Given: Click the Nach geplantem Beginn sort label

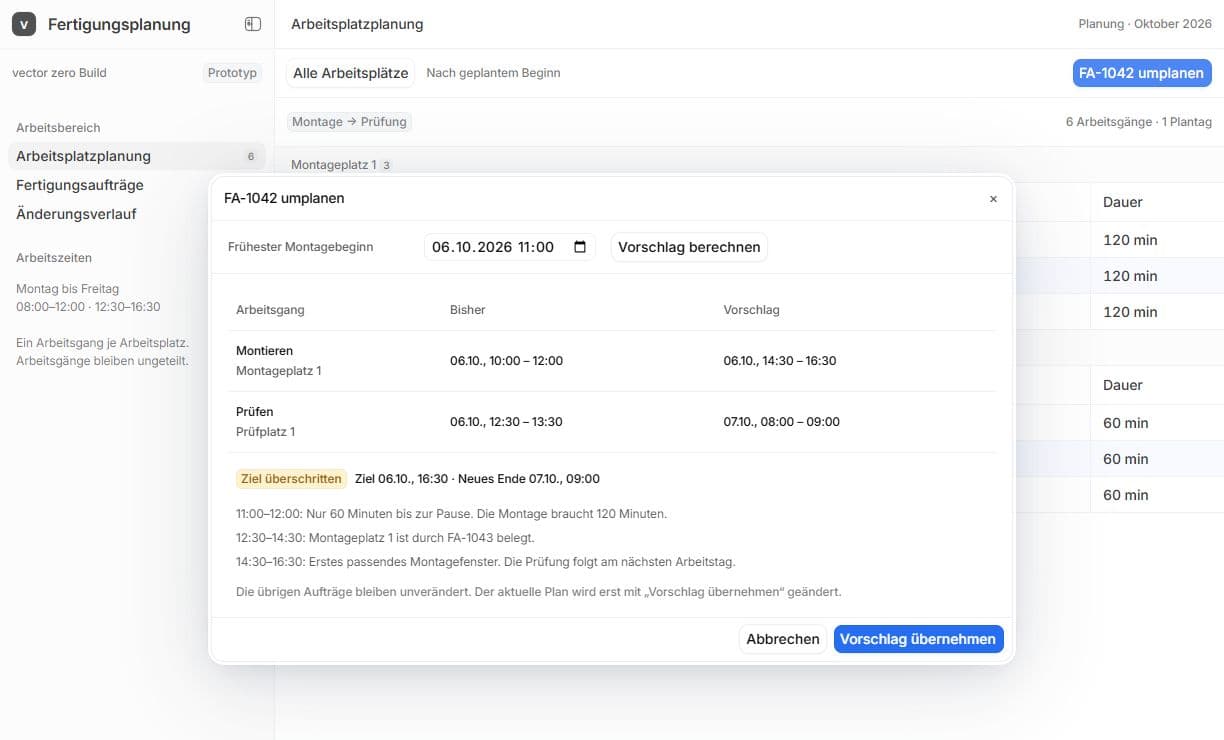Looking at the screenshot, I should click(x=493, y=73).
